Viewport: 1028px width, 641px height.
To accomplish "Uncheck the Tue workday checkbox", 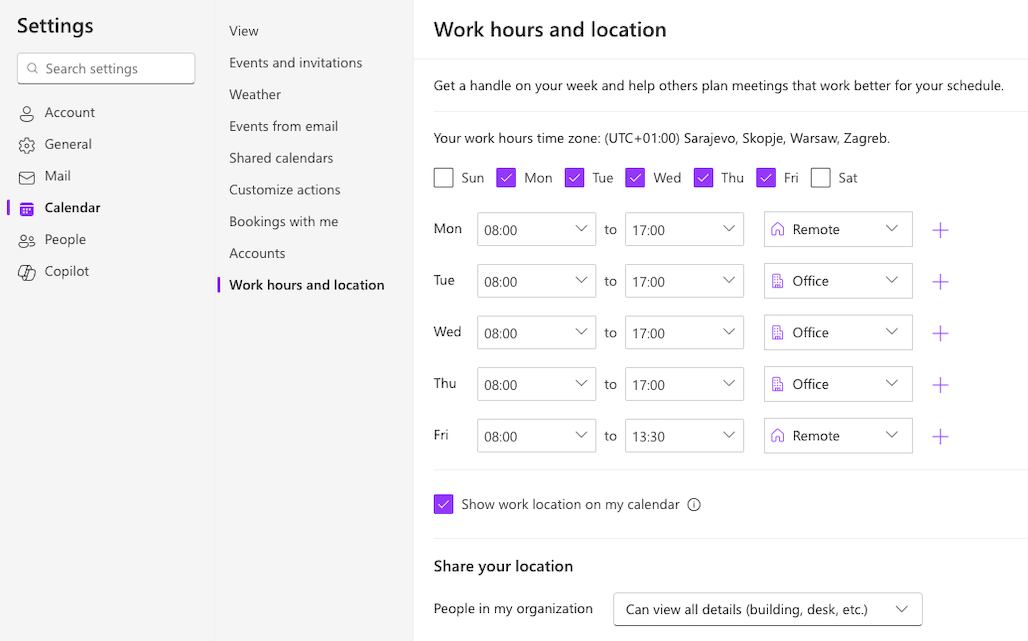I will coord(574,178).
